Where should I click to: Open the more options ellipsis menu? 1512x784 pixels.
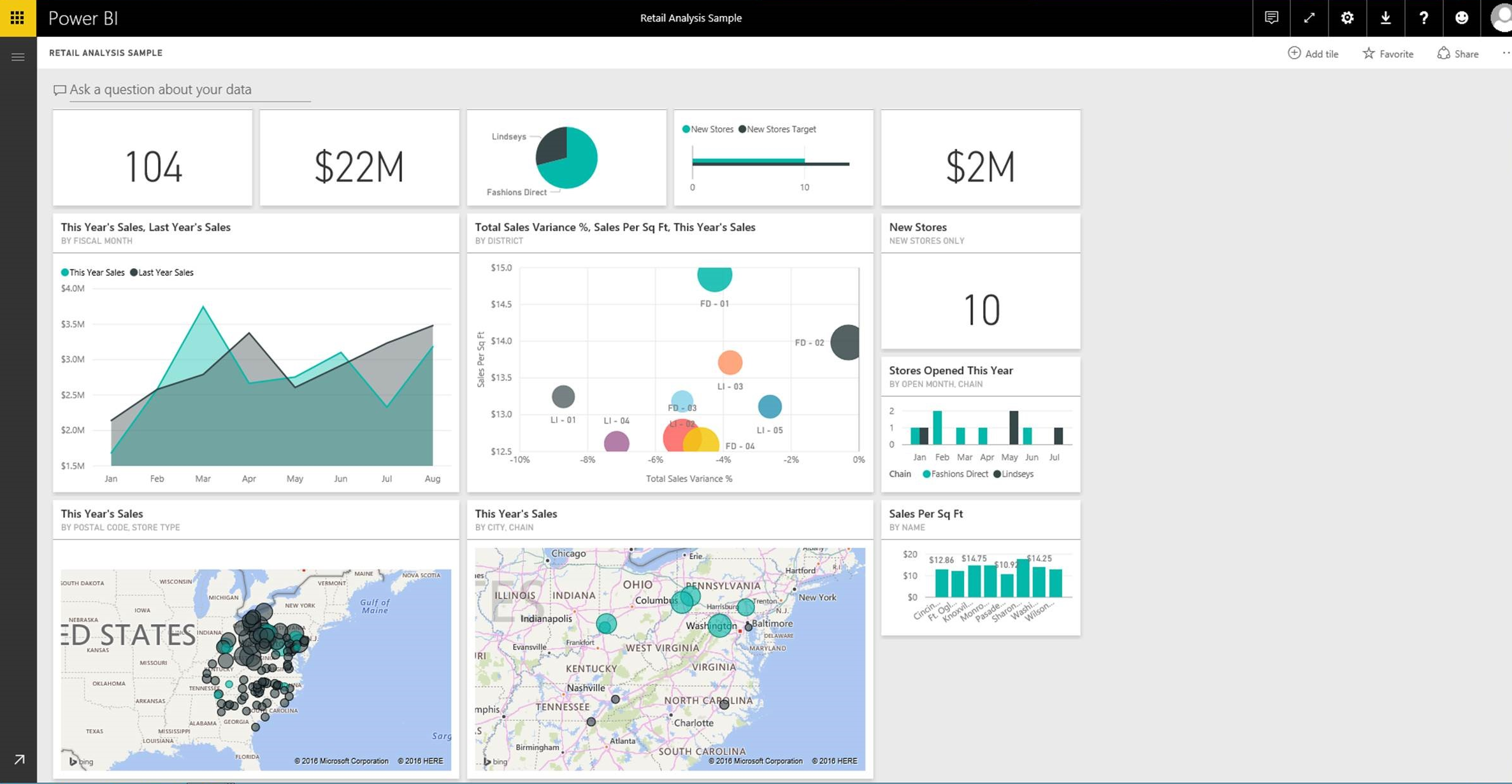coord(1506,53)
